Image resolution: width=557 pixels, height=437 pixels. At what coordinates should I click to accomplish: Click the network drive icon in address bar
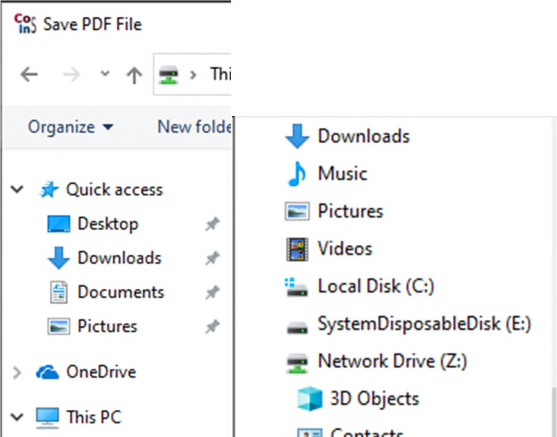click(x=168, y=75)
